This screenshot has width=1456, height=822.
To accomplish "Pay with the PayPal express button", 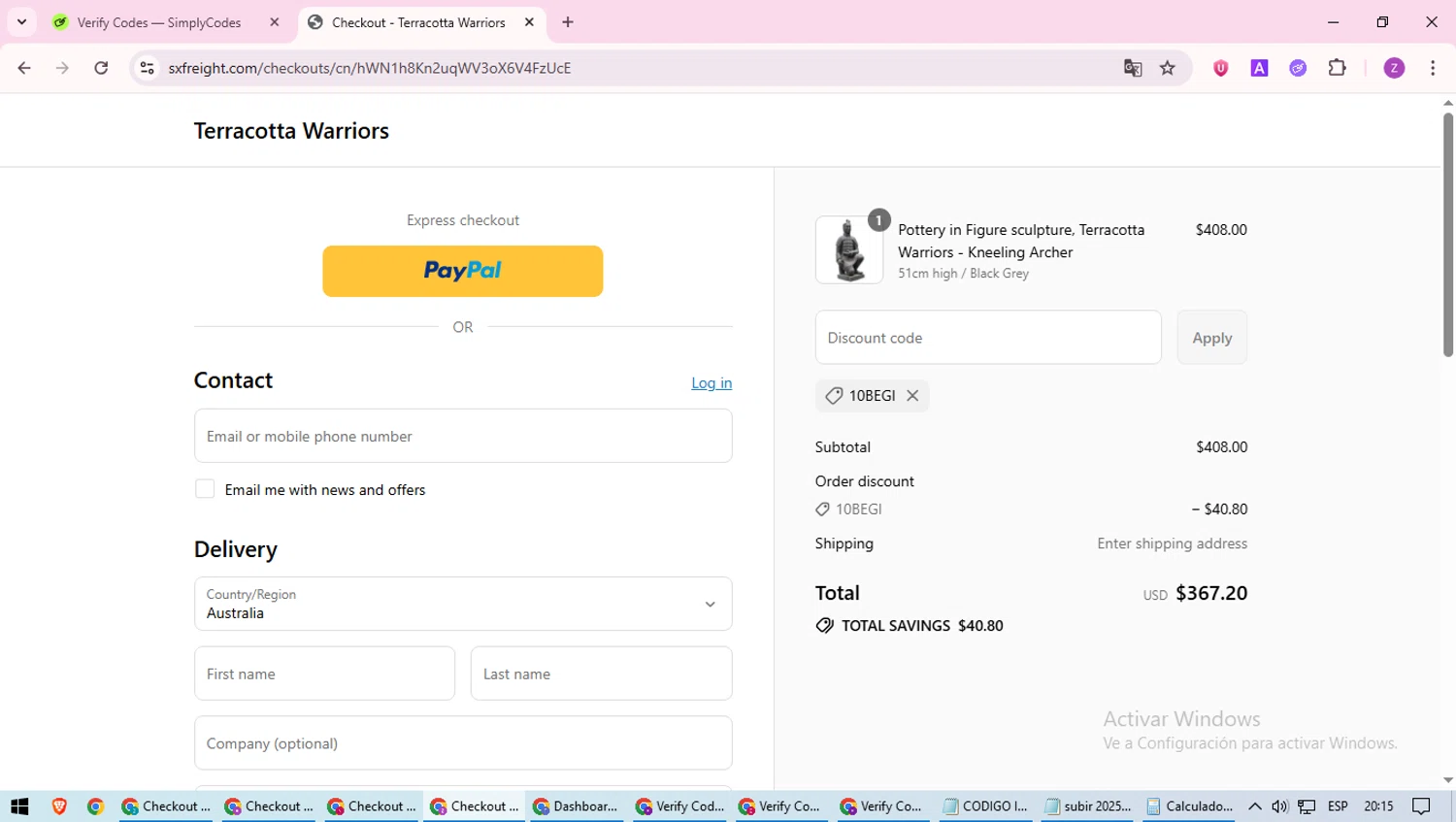I will coord(463,271).
